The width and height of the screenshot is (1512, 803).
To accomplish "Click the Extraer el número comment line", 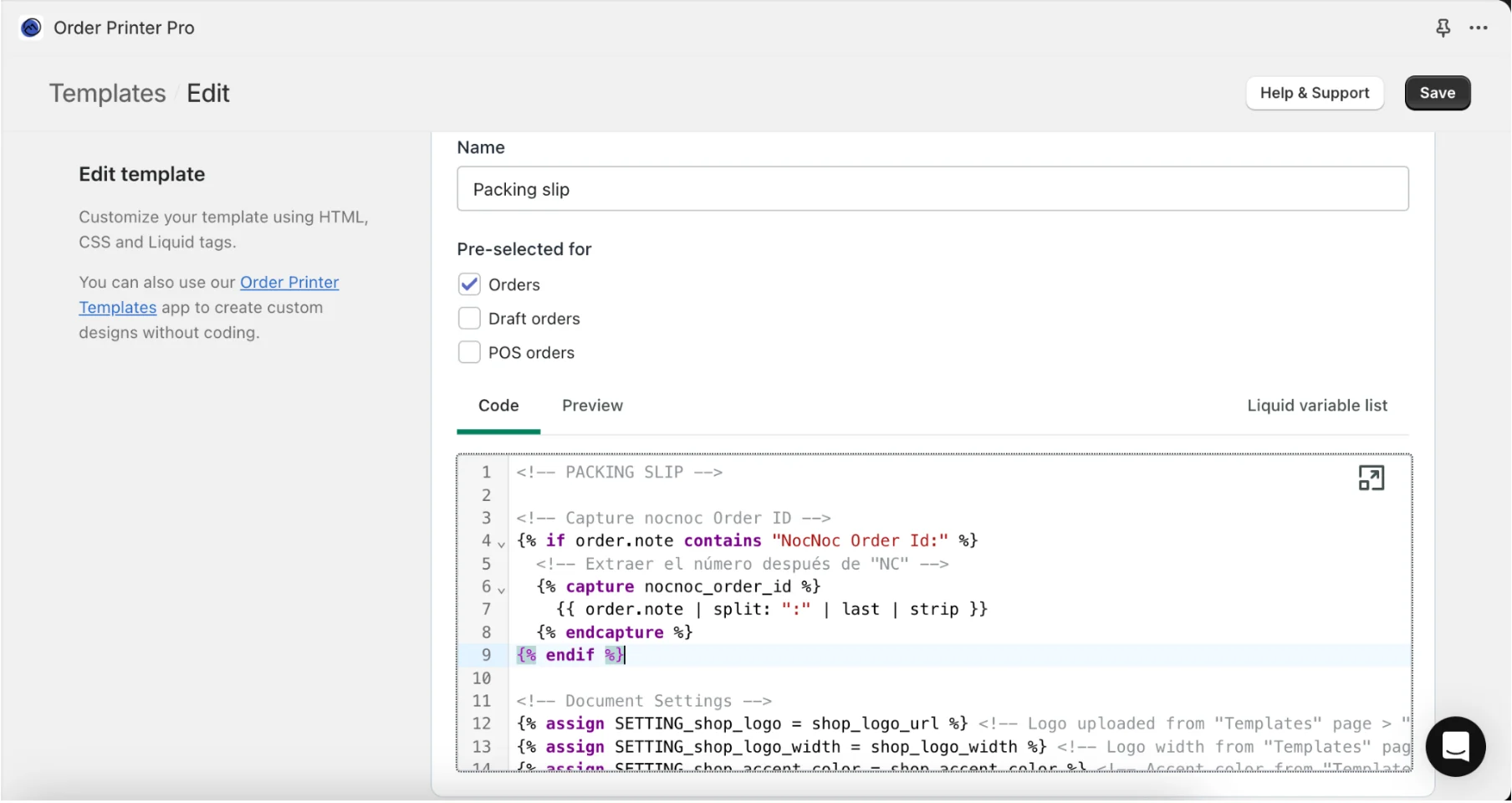I will [x=742, y=564].
